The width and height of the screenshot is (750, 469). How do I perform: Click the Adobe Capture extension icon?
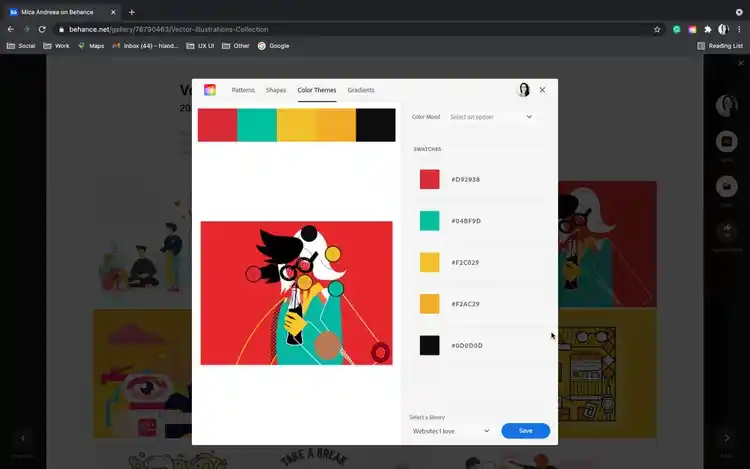point(692,29)
